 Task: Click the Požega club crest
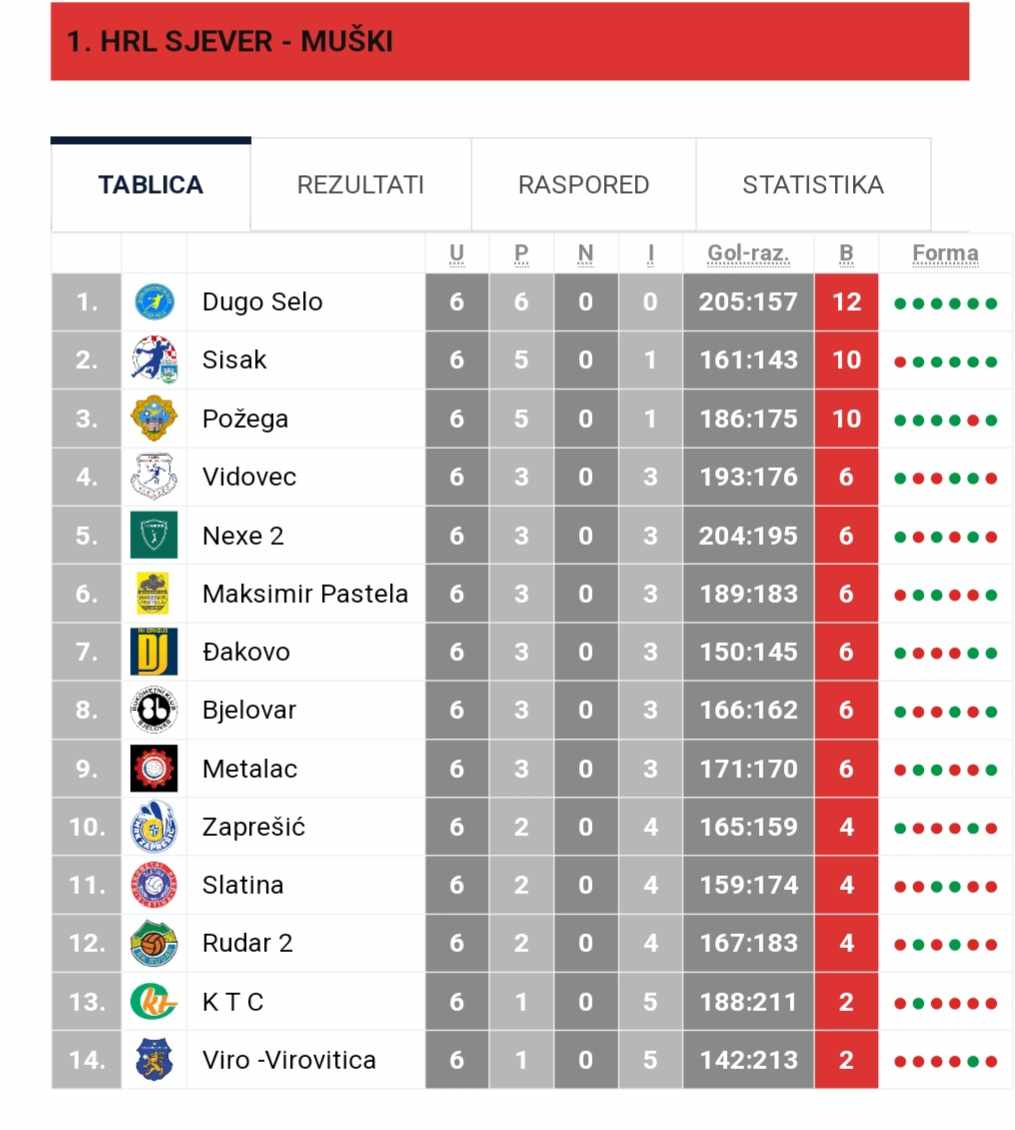coord(154,418)
